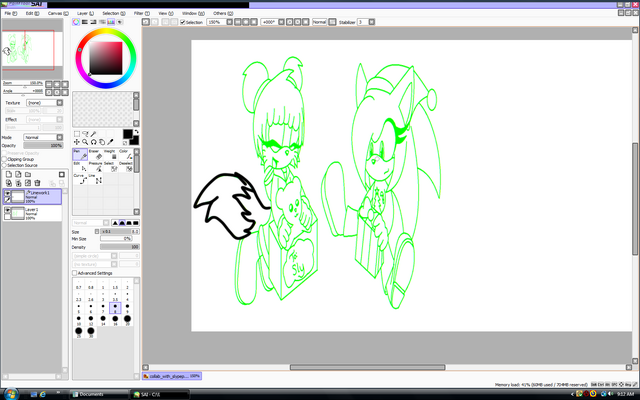Select the Line tool
The height and width of the screenshot is (400, 640).
tap(95, 179)
